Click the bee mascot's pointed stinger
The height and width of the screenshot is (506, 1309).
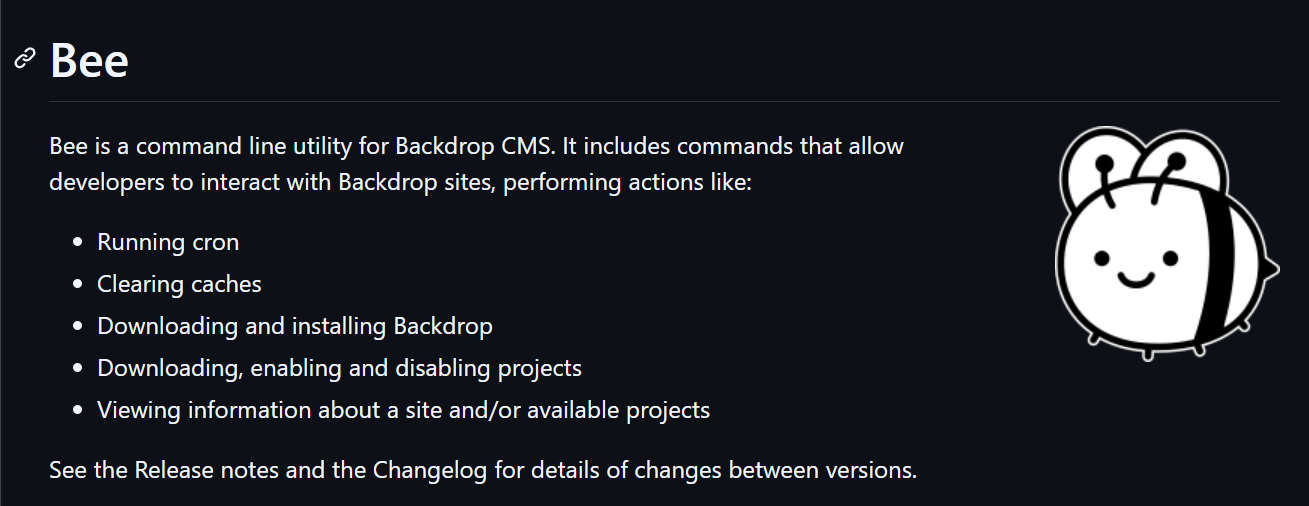click(x=1271, y=267)
